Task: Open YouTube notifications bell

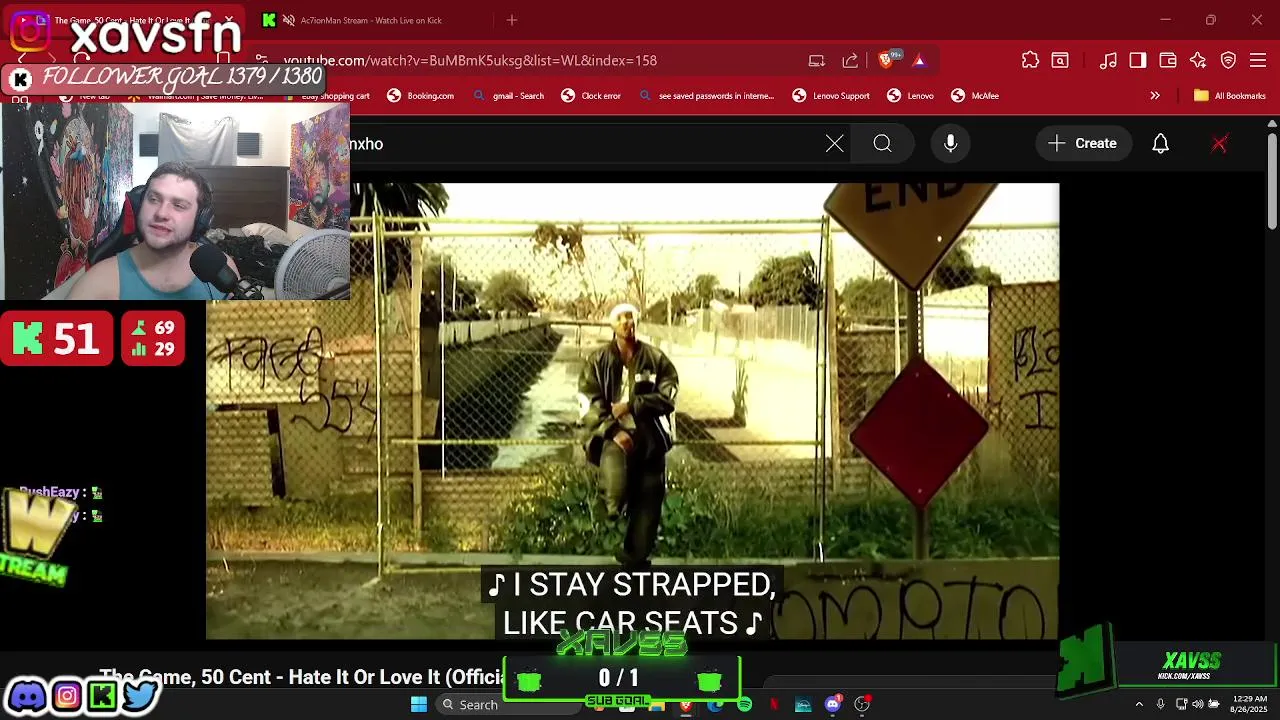Action: tap(1160, 143)
